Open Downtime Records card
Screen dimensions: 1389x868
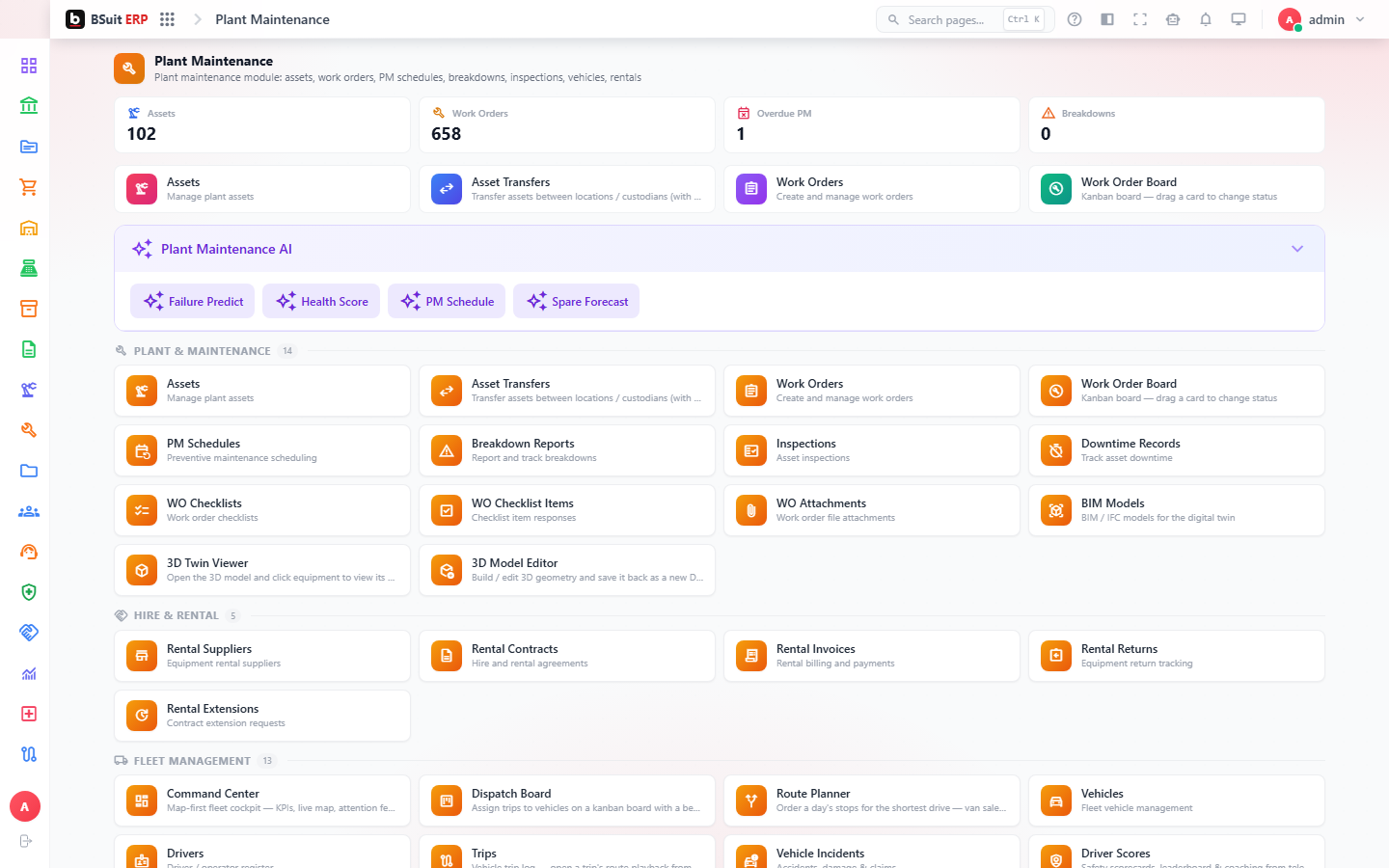coord(1177,450)
